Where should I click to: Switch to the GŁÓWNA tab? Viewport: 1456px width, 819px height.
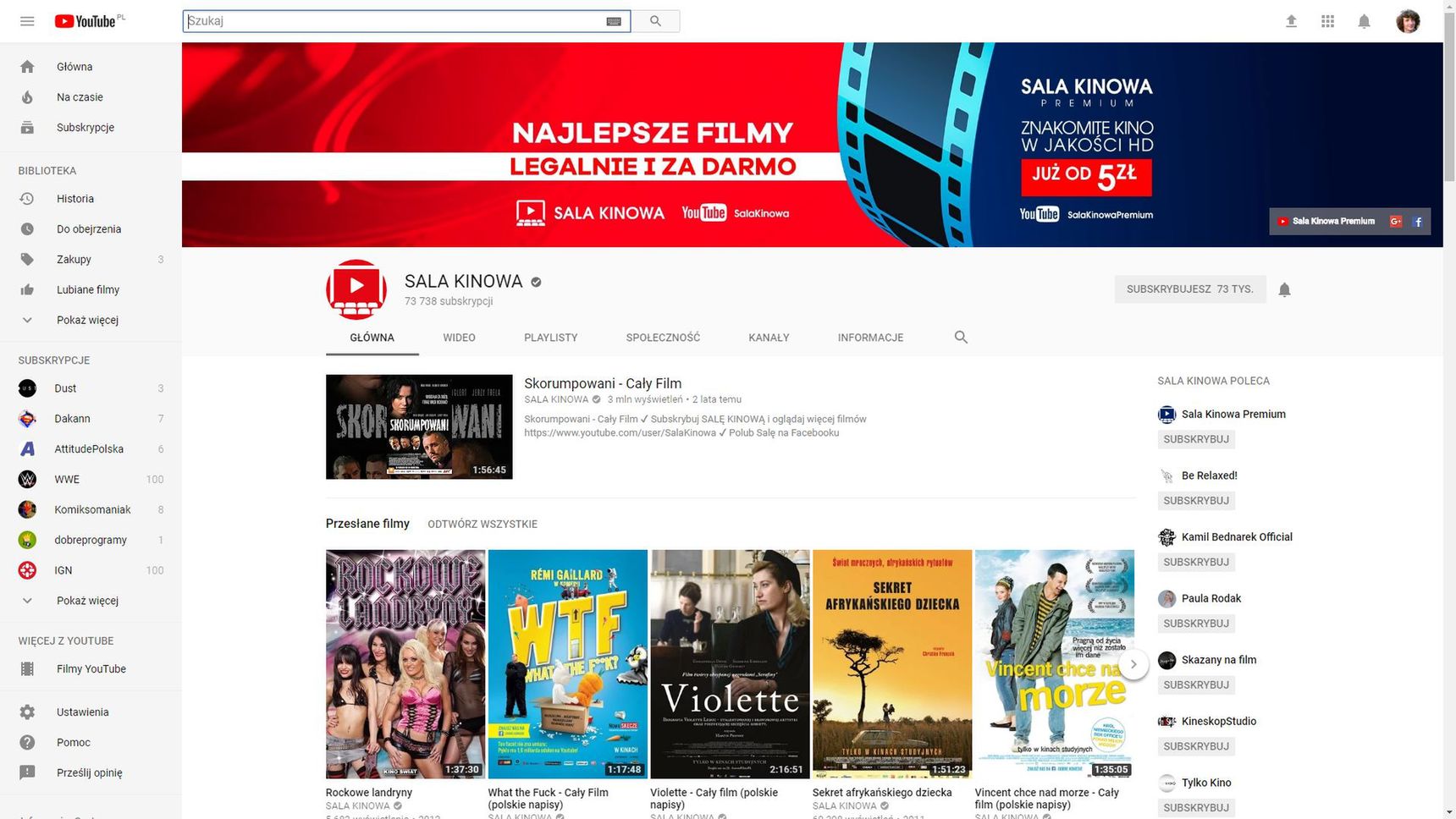pyautogui.click(x=372, y=338)
